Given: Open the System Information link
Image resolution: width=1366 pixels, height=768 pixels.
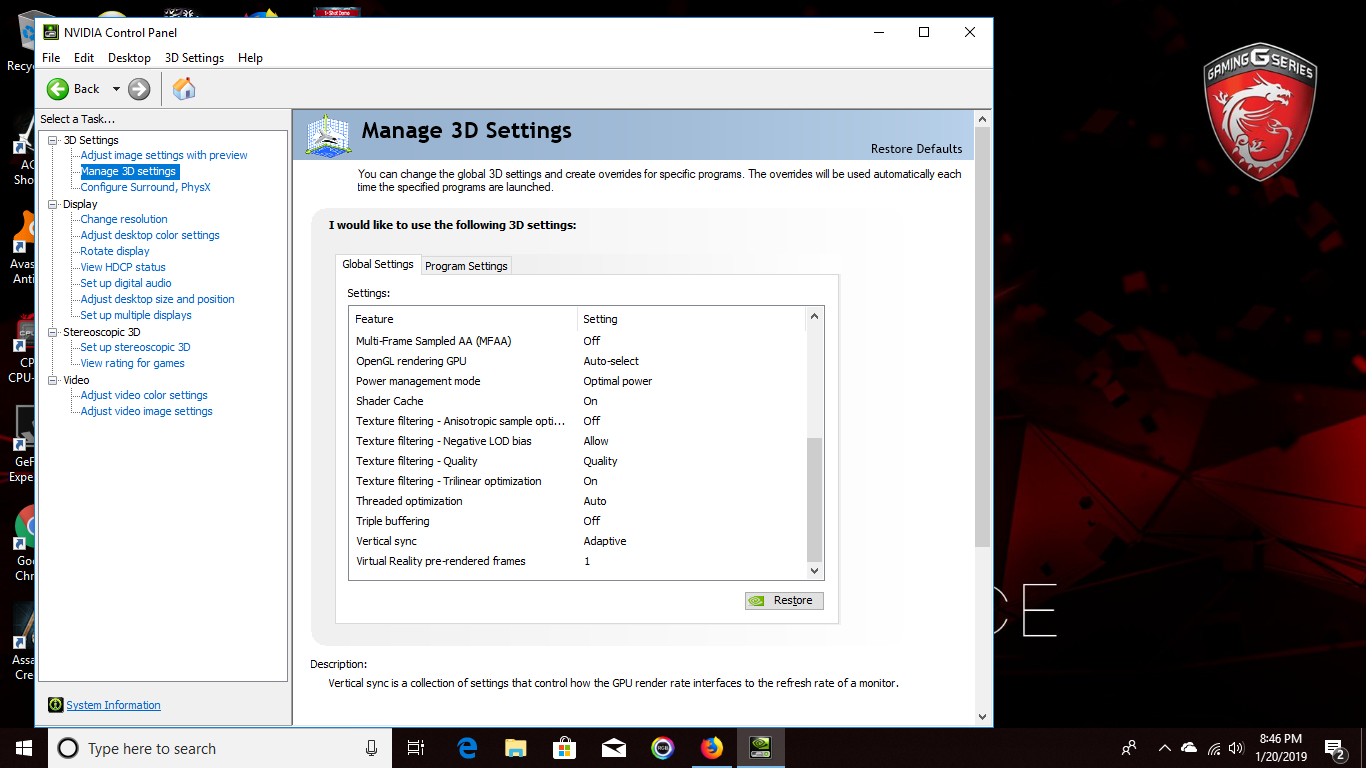Looking at the screenshot, I should click(x=113, y=705).
